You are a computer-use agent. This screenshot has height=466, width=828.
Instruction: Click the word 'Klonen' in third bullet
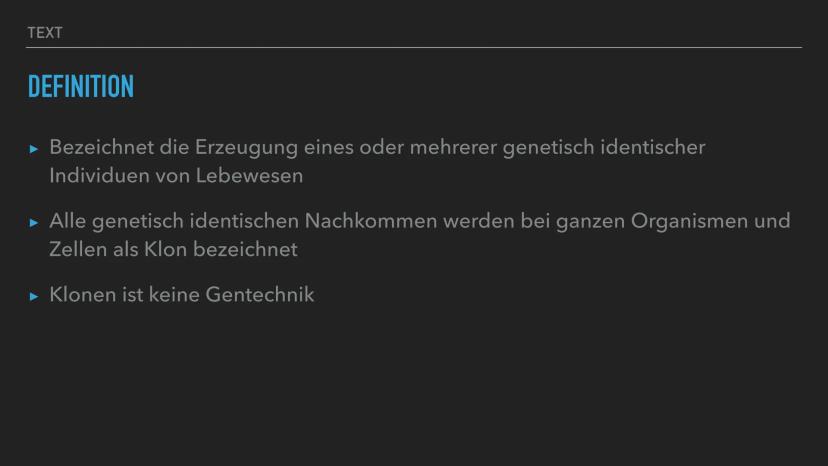pyautogui.click(x=82, y=295)
